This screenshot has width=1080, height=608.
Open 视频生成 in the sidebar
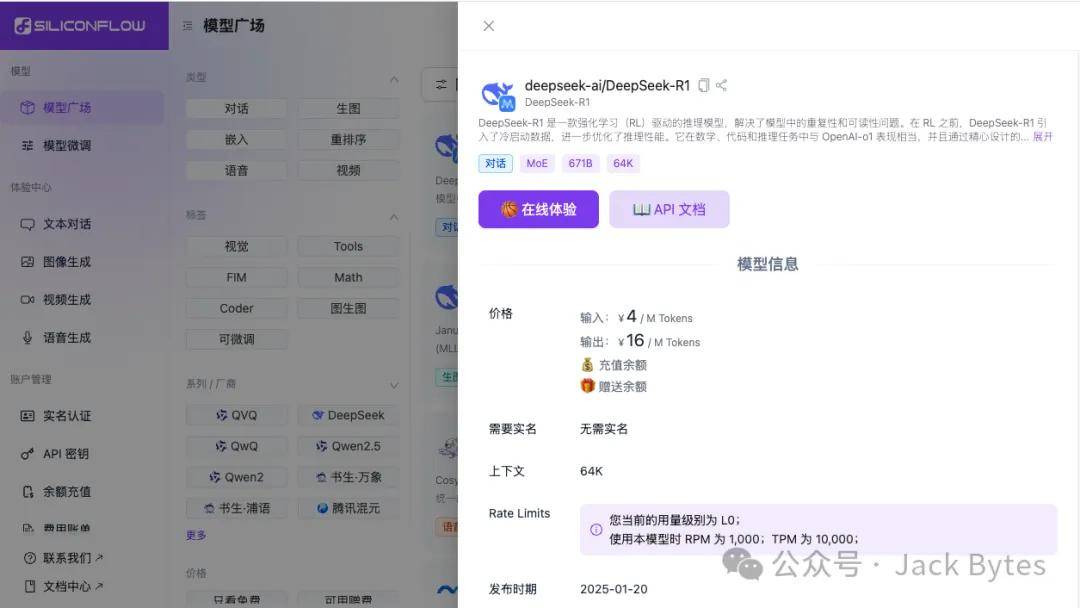tap(82, 300)
